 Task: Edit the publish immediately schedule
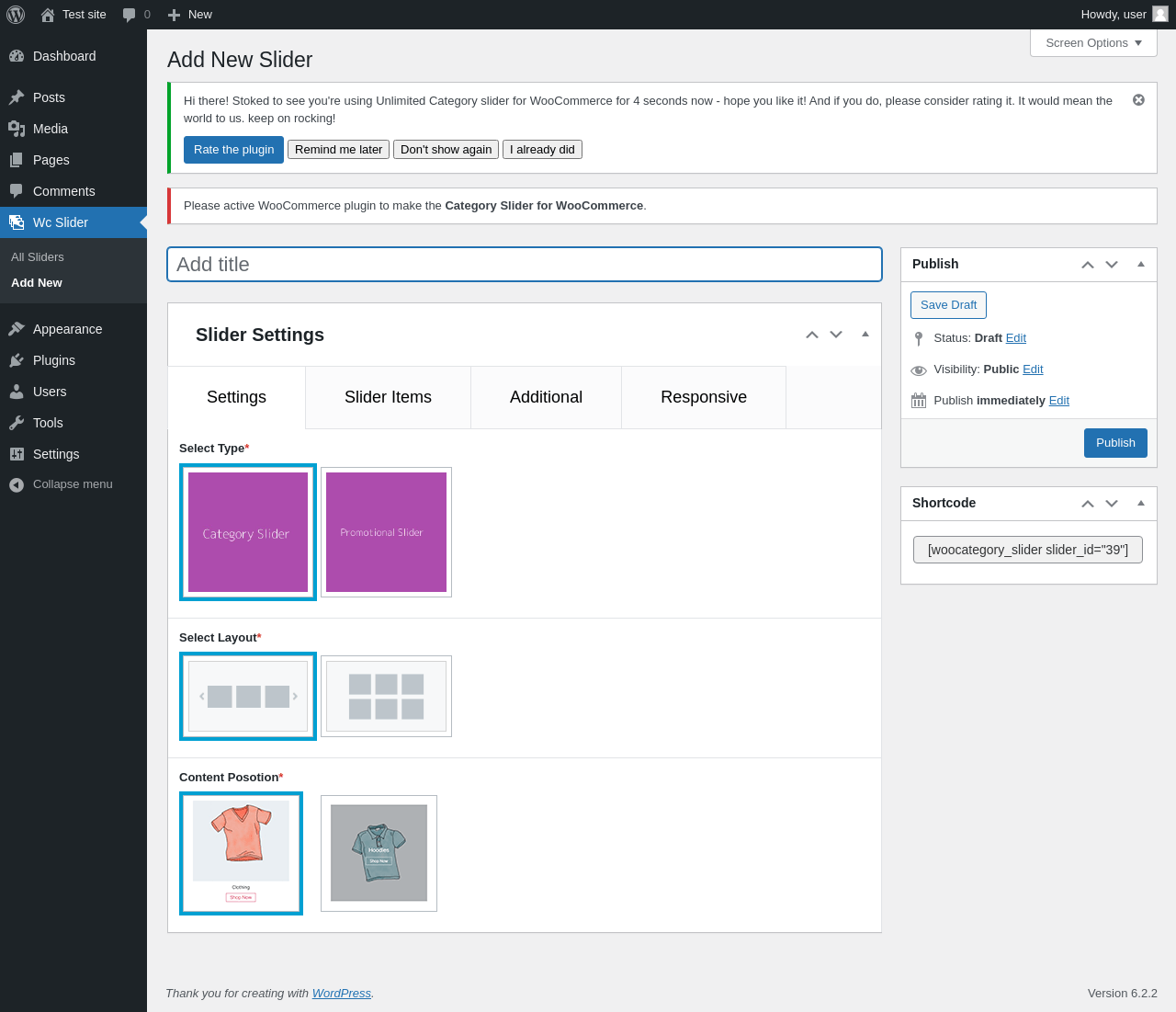point(1059,401)
